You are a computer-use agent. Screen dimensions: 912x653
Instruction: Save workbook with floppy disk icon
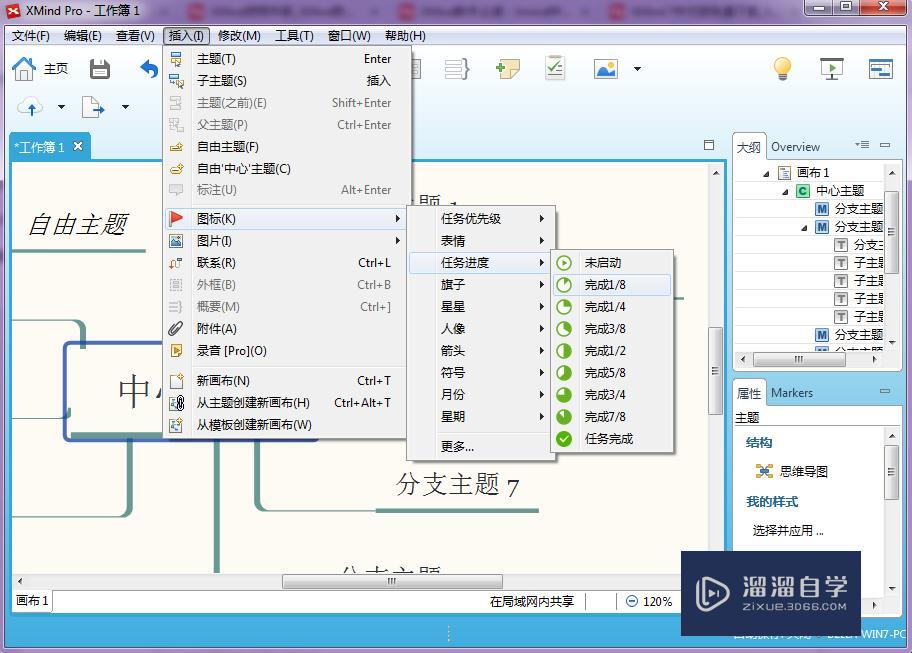click(x=99, y=69)
